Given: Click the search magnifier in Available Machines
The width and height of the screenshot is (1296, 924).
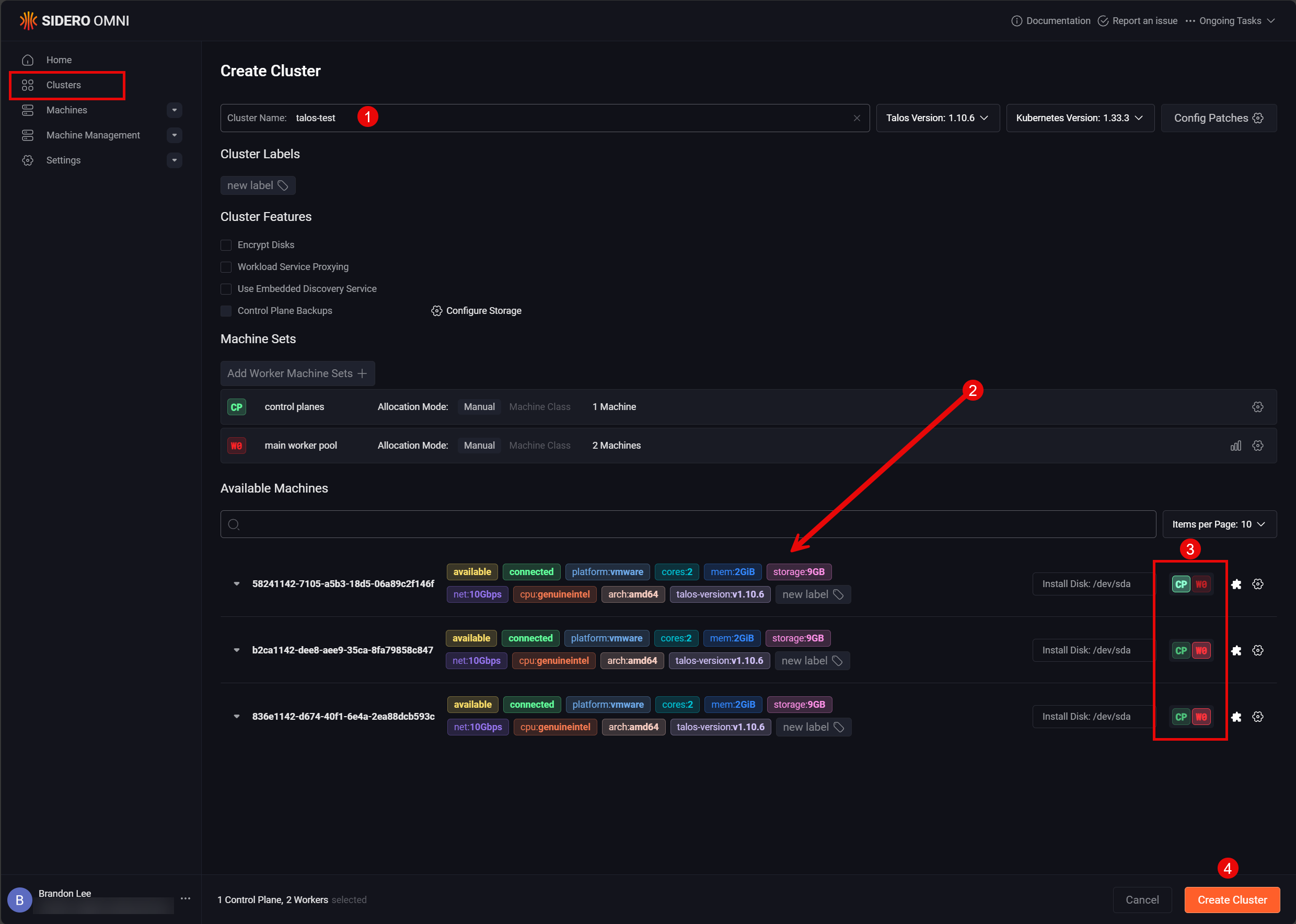Looking at the screenshot, I should point(234,524).
